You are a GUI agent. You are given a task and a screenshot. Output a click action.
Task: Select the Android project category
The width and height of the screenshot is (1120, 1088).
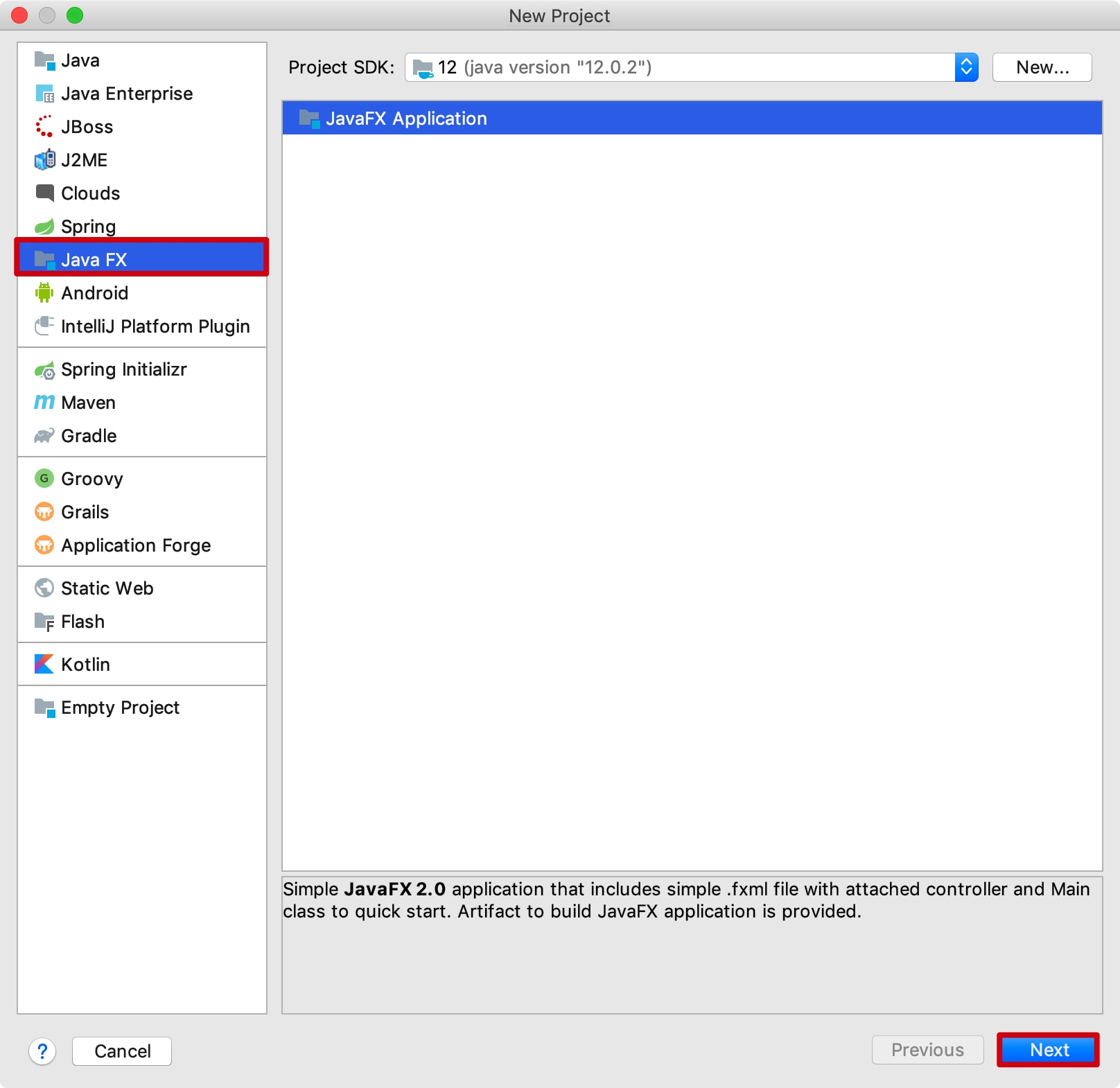[x=94, y=292]
